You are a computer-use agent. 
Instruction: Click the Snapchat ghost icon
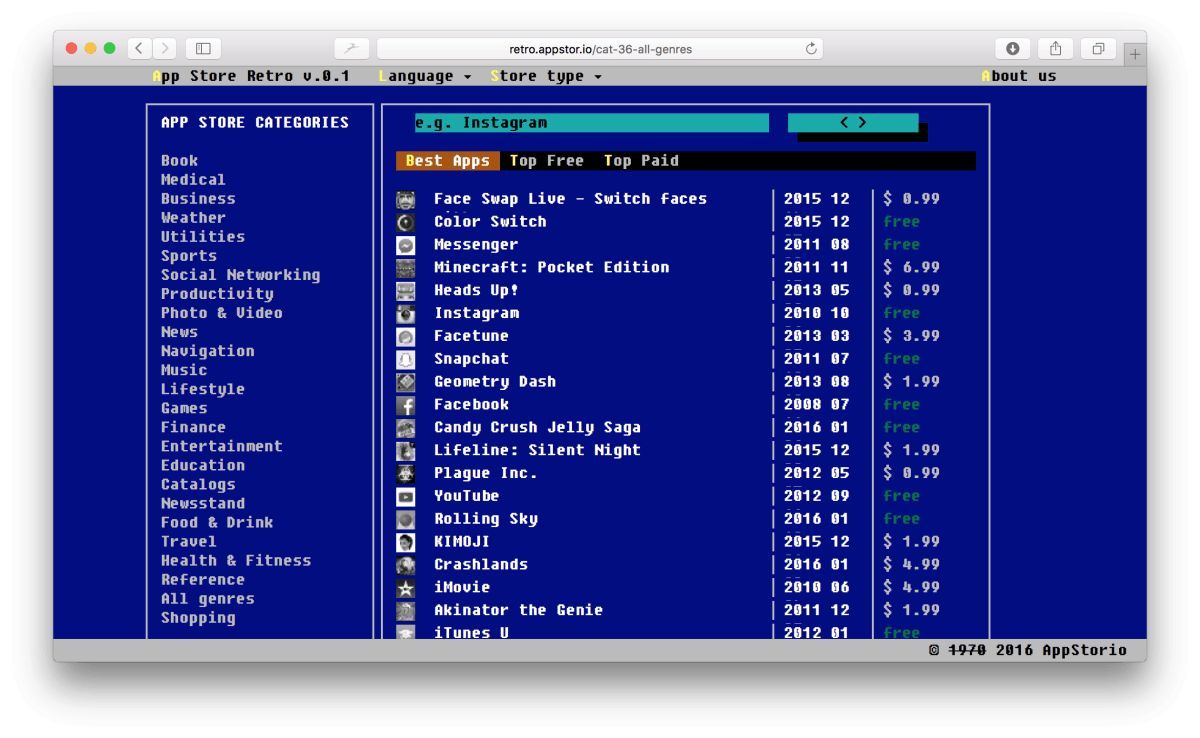406,359
